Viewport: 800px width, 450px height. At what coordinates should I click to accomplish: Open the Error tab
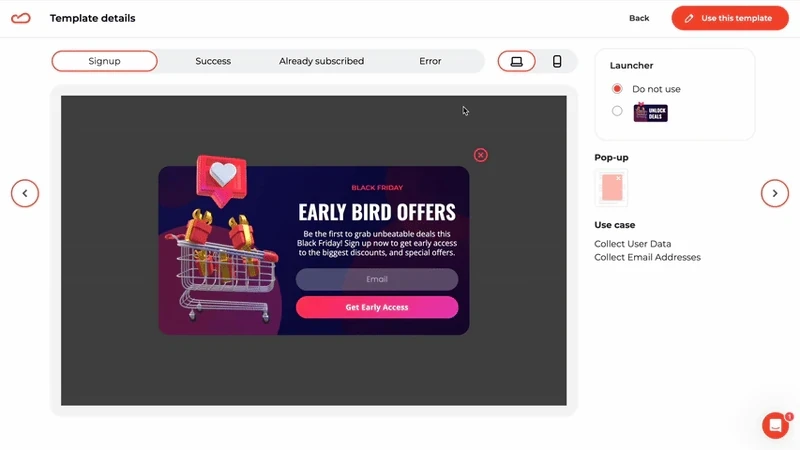(x=430, y=61)
